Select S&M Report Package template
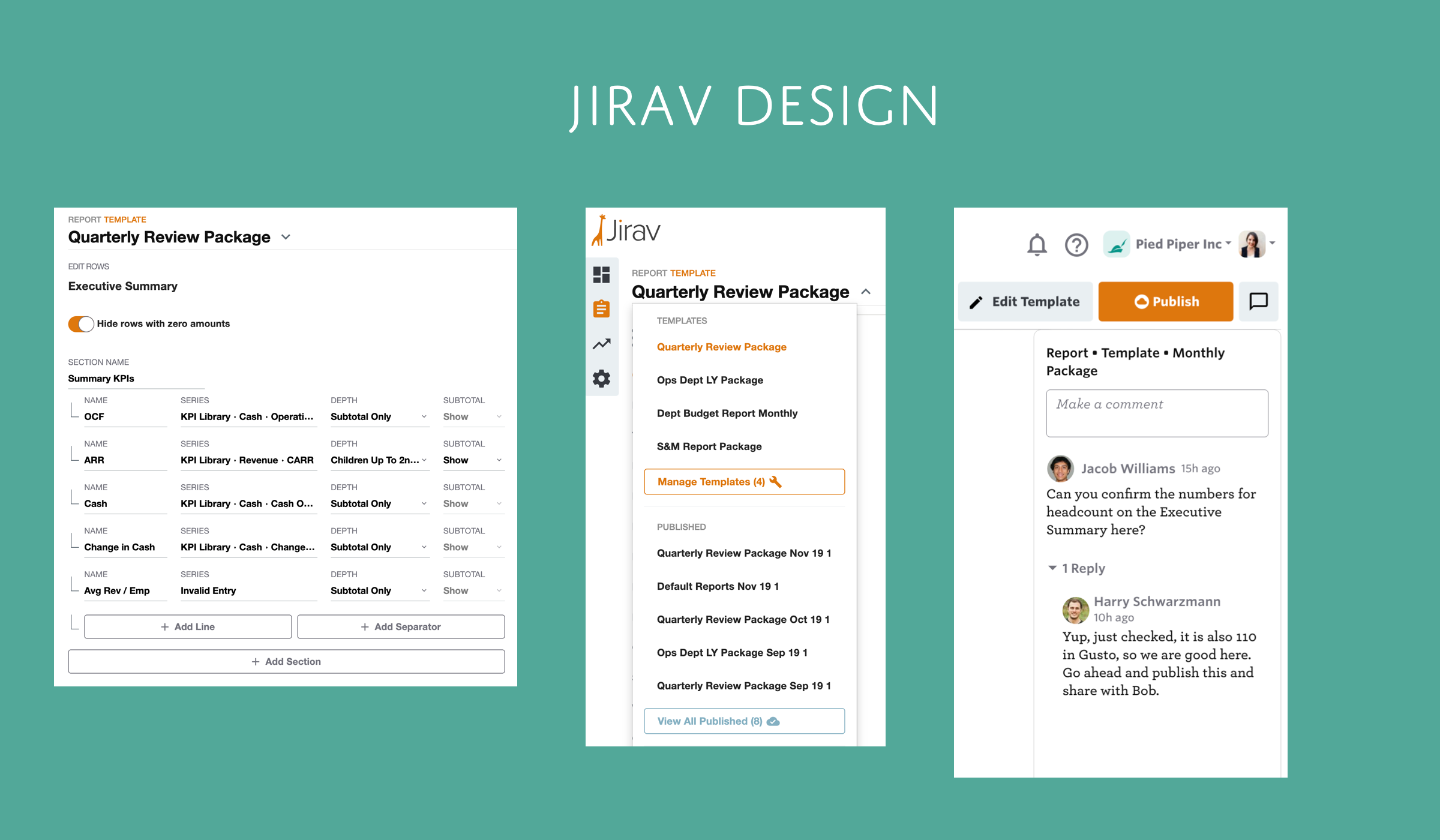 709,446
